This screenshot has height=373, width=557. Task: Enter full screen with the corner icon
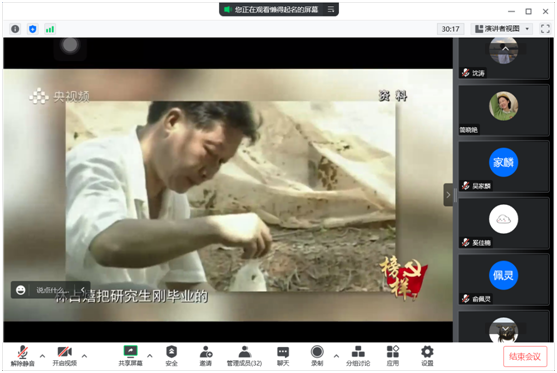pos(545,29)
